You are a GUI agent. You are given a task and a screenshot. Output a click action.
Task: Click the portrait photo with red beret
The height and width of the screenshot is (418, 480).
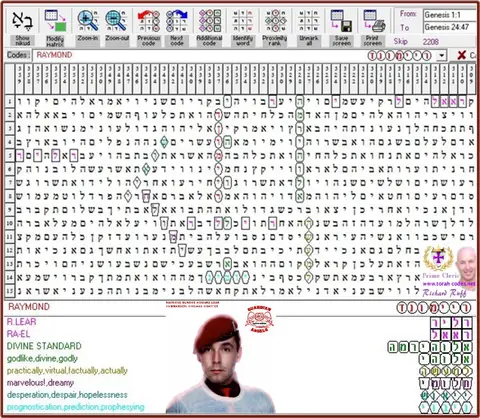tap(220, 365)
